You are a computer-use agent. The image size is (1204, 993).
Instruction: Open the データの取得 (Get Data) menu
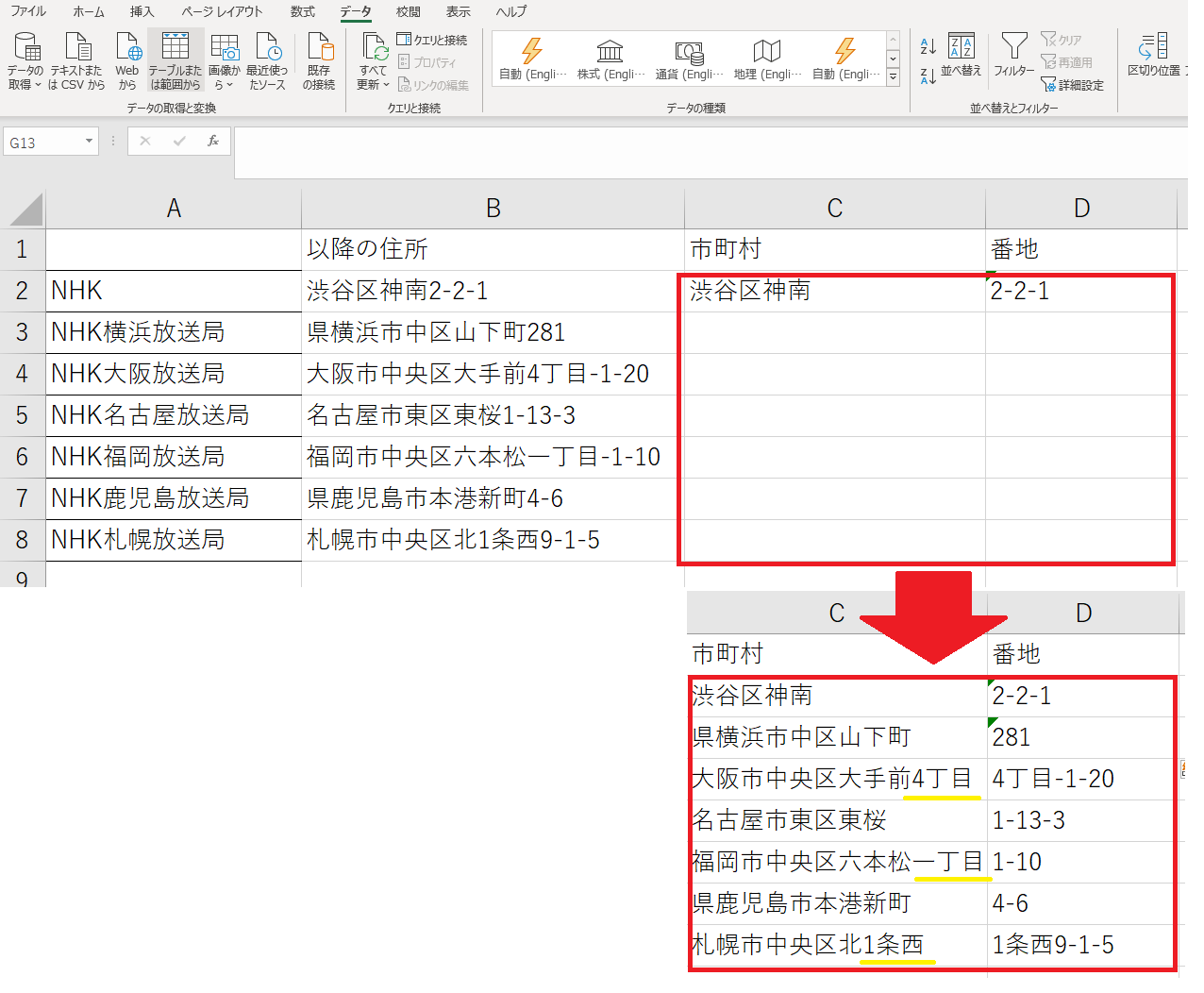[x=25, y=61]
